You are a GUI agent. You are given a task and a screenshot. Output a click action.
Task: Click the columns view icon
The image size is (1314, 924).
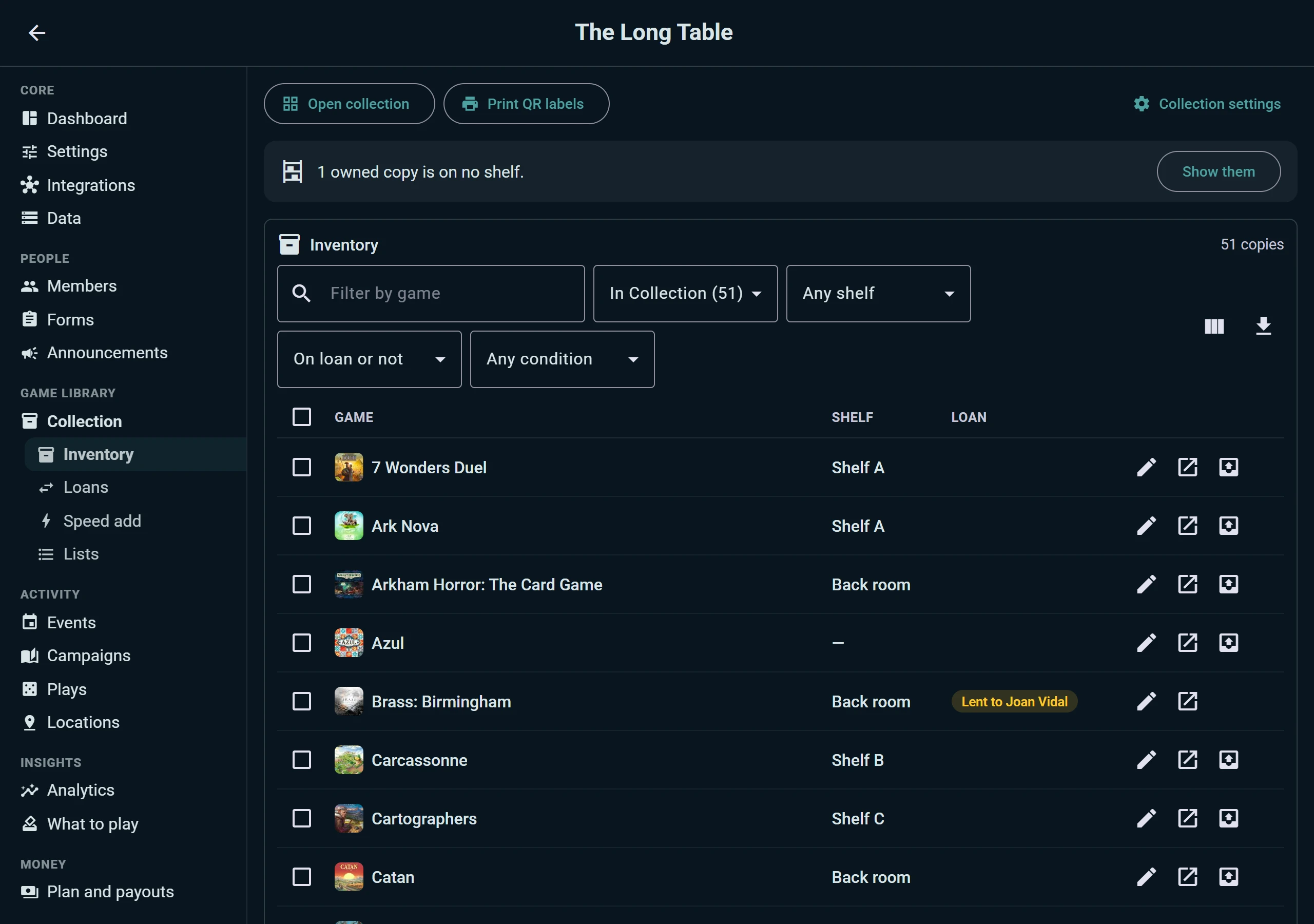click(1214, 326)
